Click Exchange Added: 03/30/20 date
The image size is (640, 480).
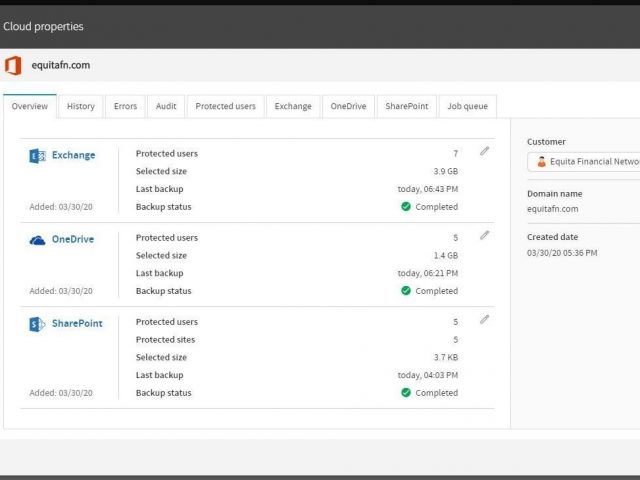[x=61, y=207]
